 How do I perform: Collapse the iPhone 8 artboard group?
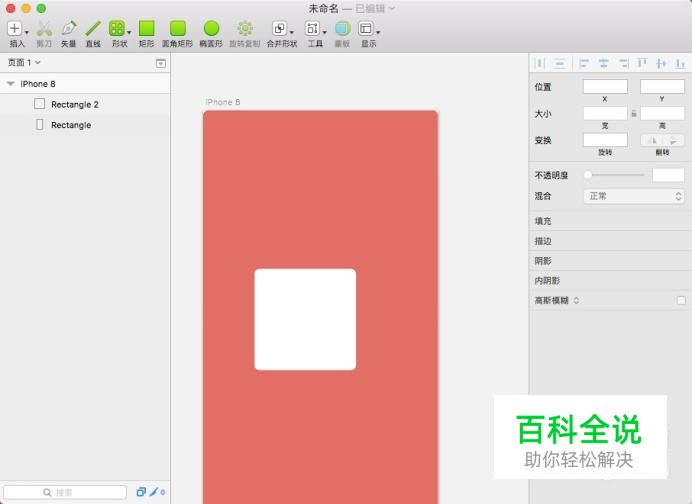pyautogui.click(x=11, y=83)
